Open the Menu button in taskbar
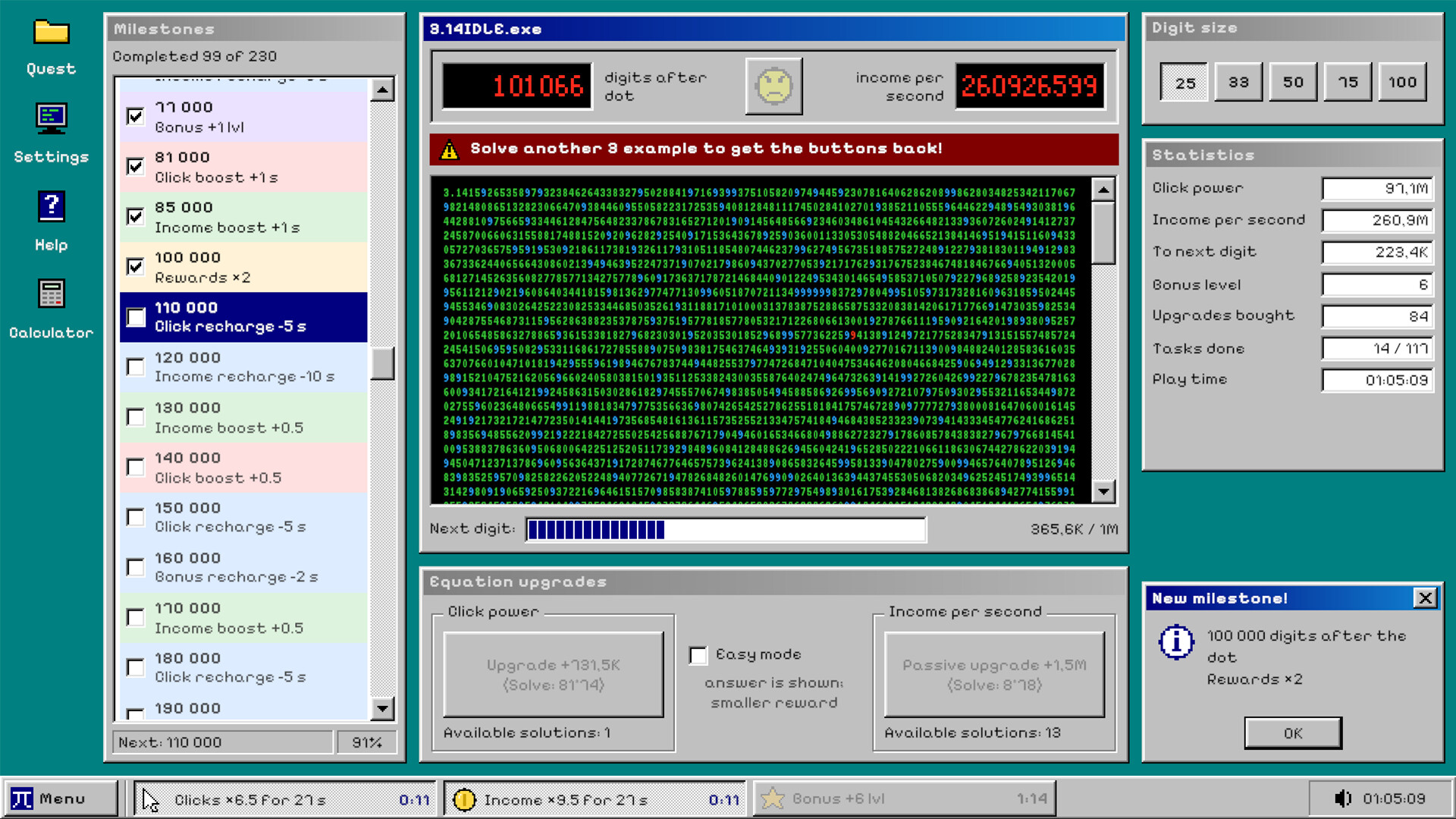This screenshot has height=819, width=1456. (x=61, y=799)
